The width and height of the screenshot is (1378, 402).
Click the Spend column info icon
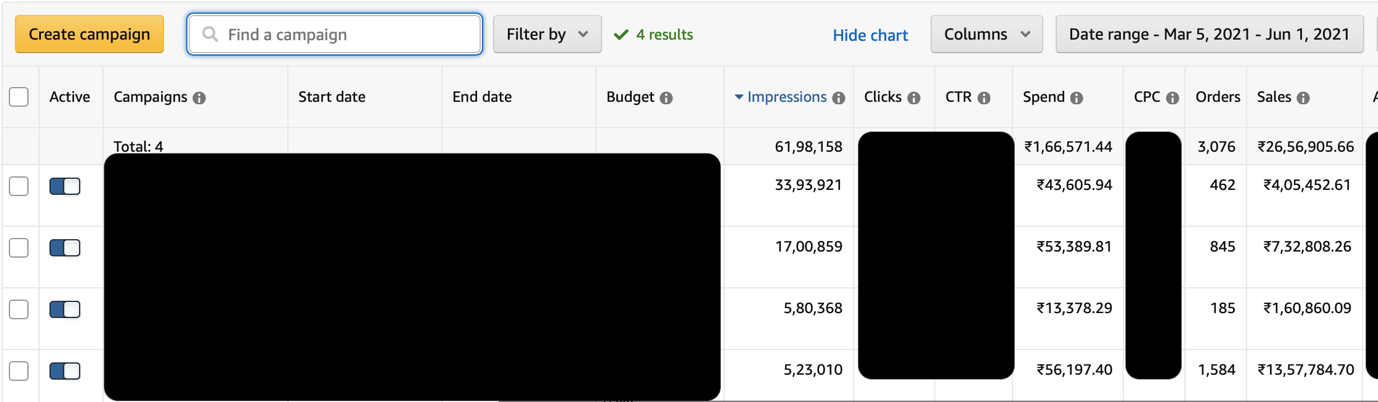coord(1077,98)
